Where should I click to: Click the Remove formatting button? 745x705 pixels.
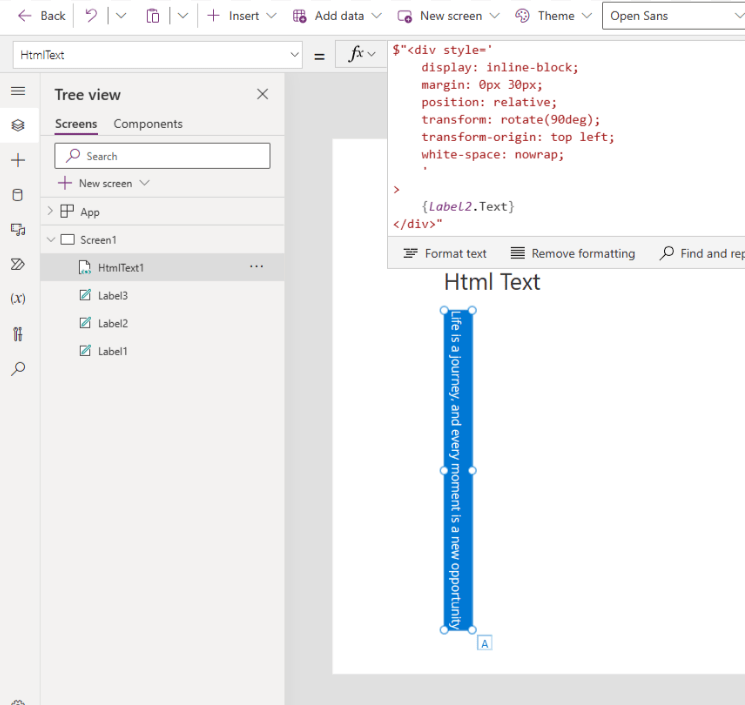(x=573, y=254)
